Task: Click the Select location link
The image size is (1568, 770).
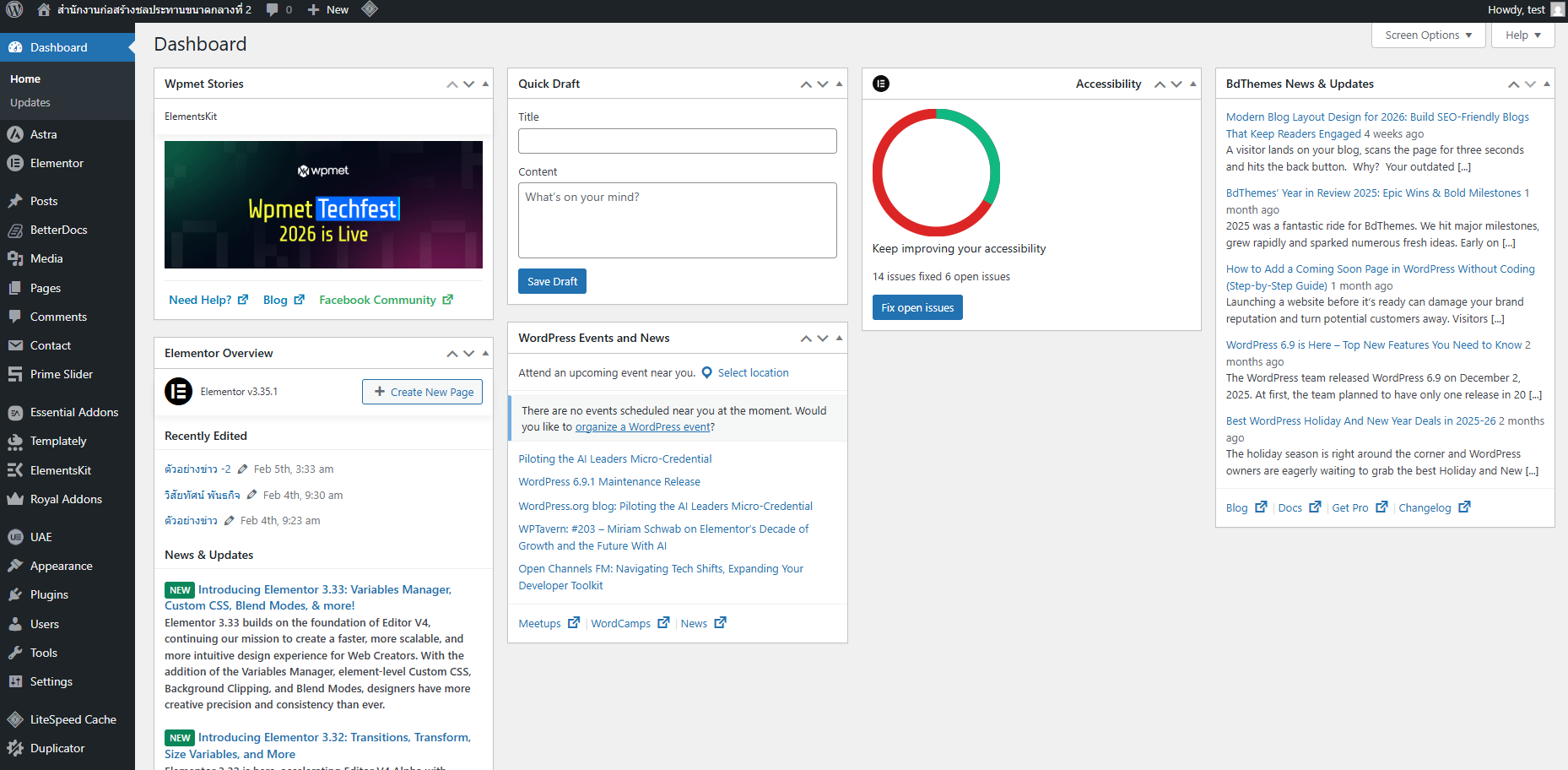Action: (x=753, y=372)
